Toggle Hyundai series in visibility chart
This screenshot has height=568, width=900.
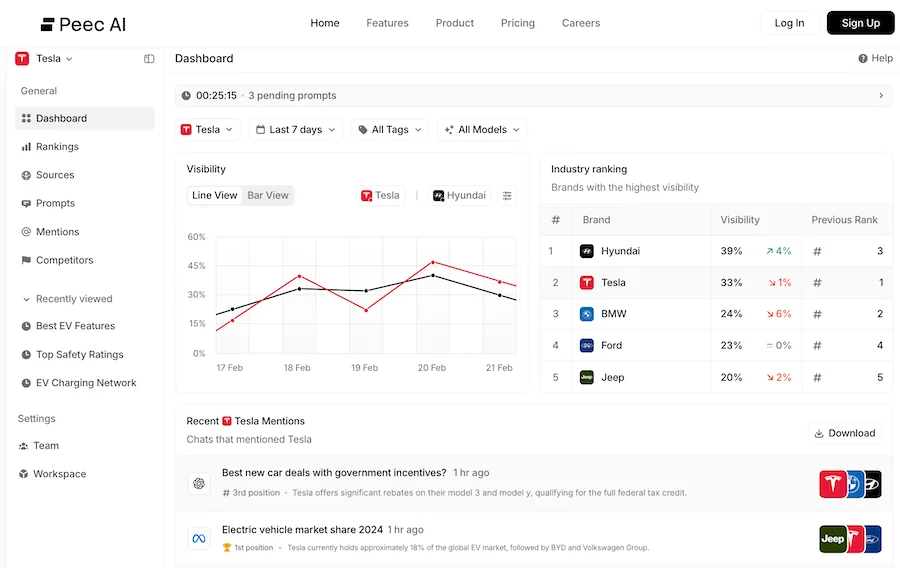[x=459, y=196]
